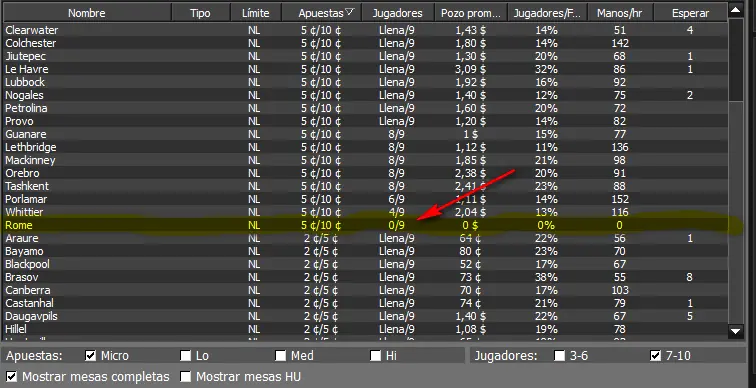Click the scroll up arrow of the table list
The width and height of the screenshot is (756, 388).
[x=735, y=9]
